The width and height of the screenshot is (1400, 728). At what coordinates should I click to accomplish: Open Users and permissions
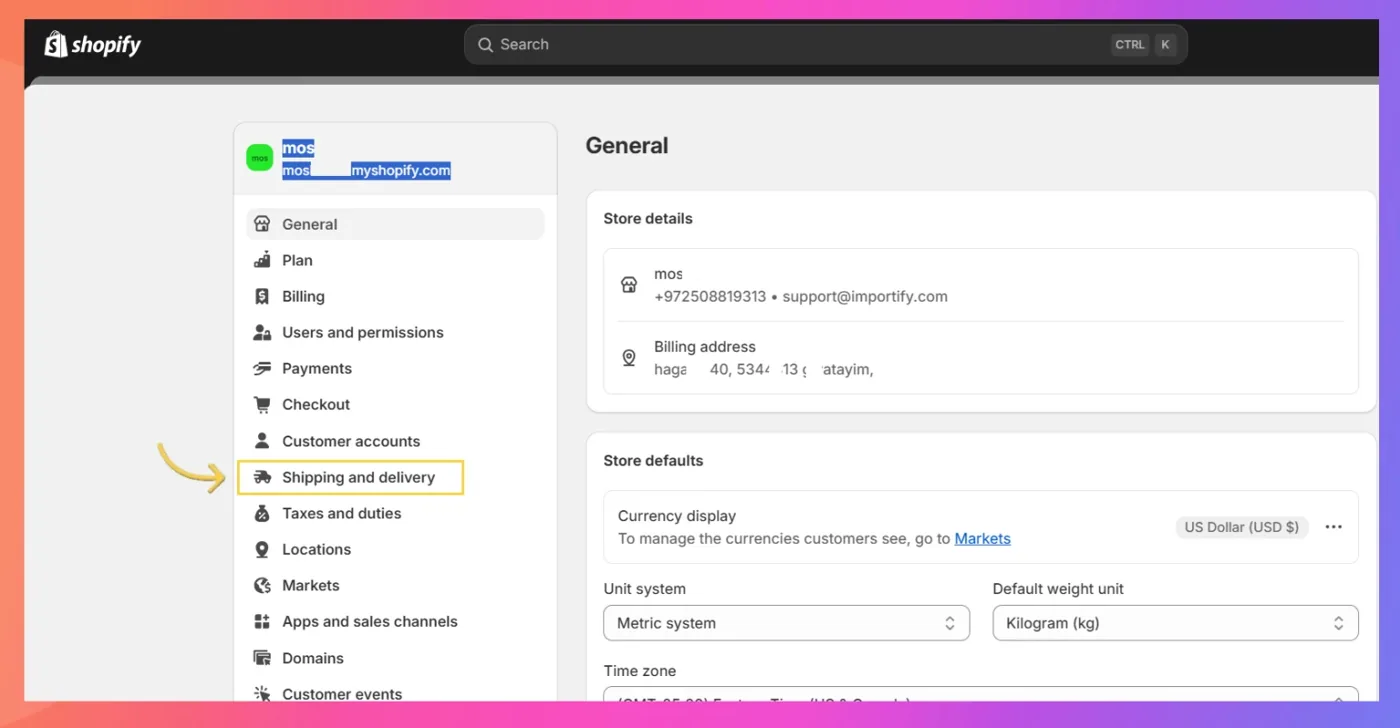[395, 332]
